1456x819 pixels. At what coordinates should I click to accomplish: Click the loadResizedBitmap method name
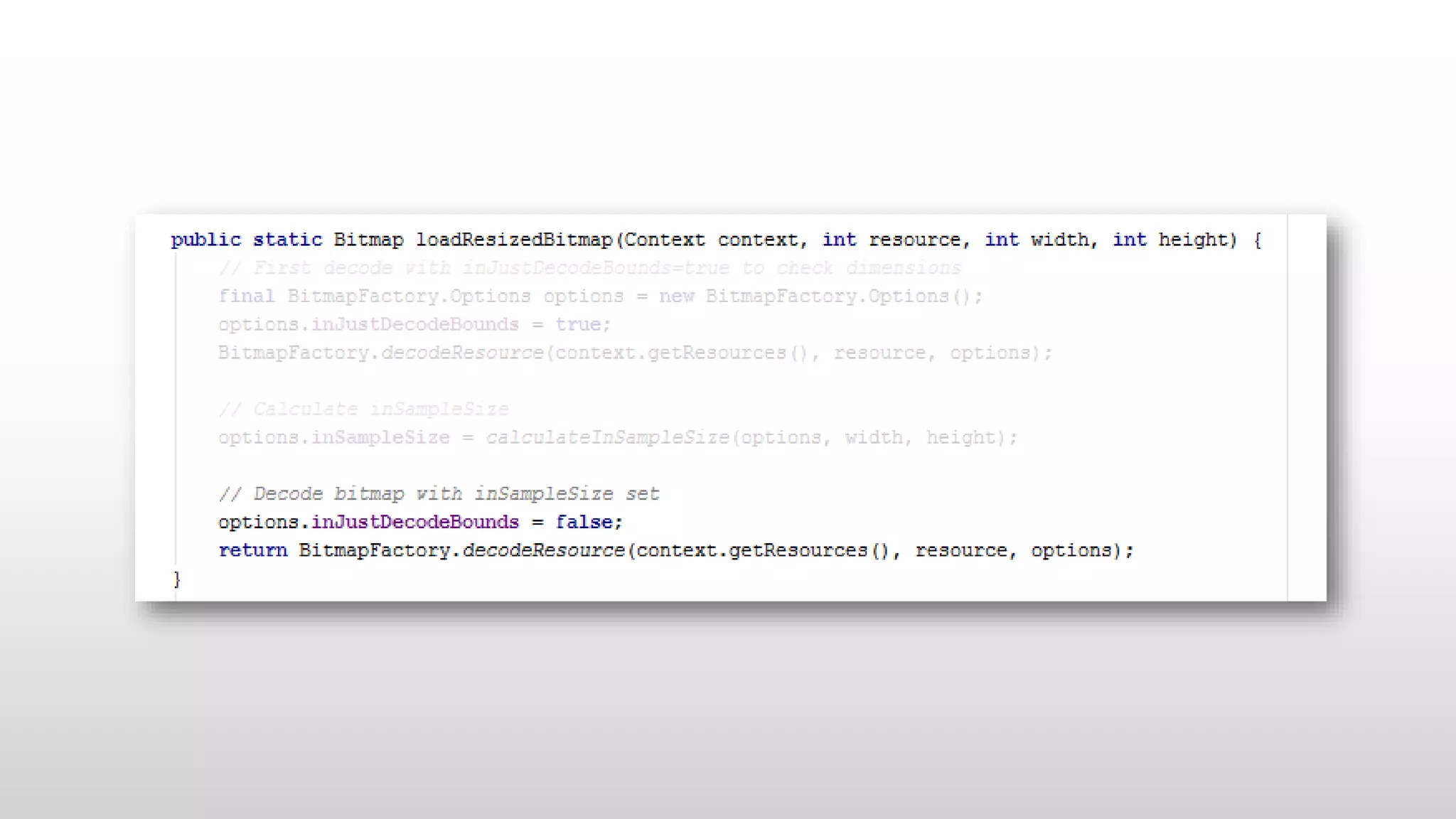[514, 240]
